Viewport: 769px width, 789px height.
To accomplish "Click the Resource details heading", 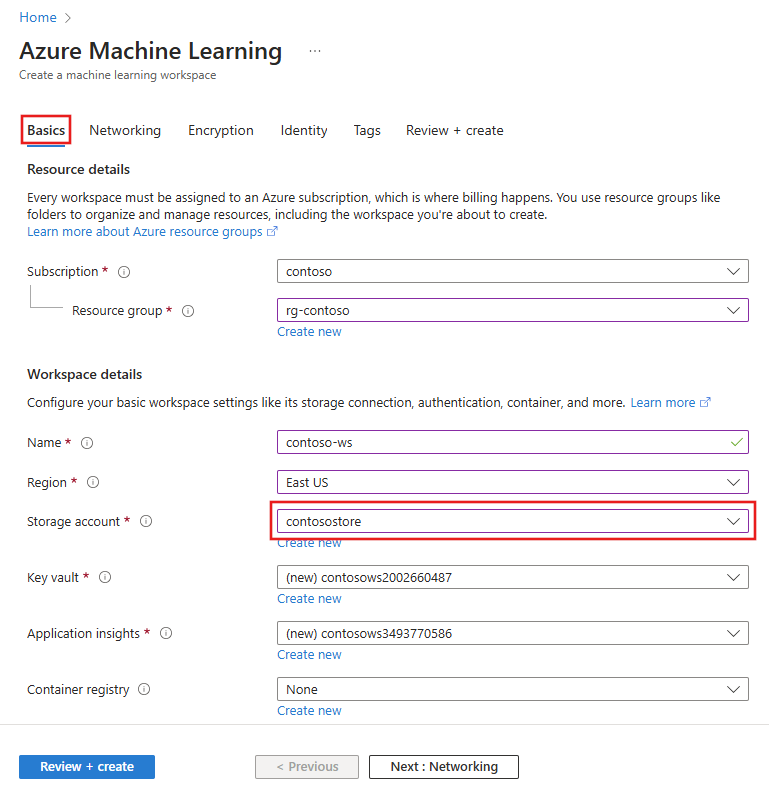I will 79,170.
